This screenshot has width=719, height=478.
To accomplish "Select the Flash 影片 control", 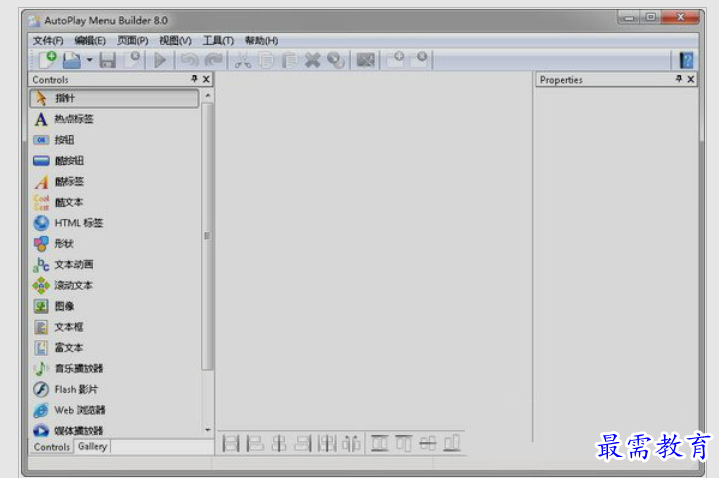I will click(x=114, y=389).
